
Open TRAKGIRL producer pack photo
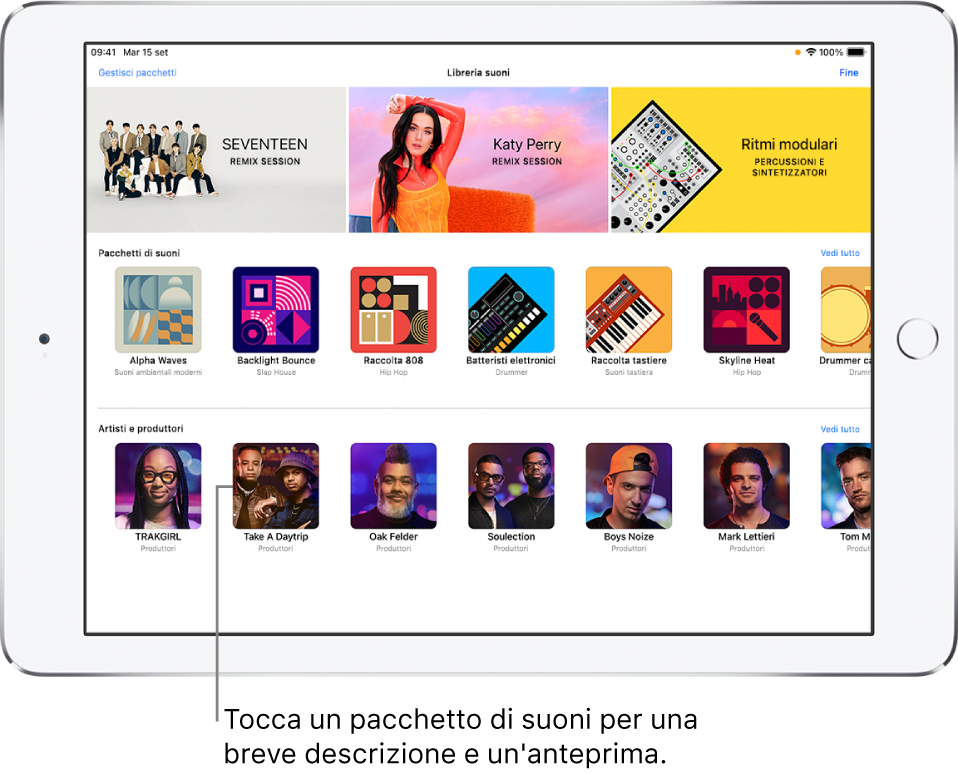158,486
